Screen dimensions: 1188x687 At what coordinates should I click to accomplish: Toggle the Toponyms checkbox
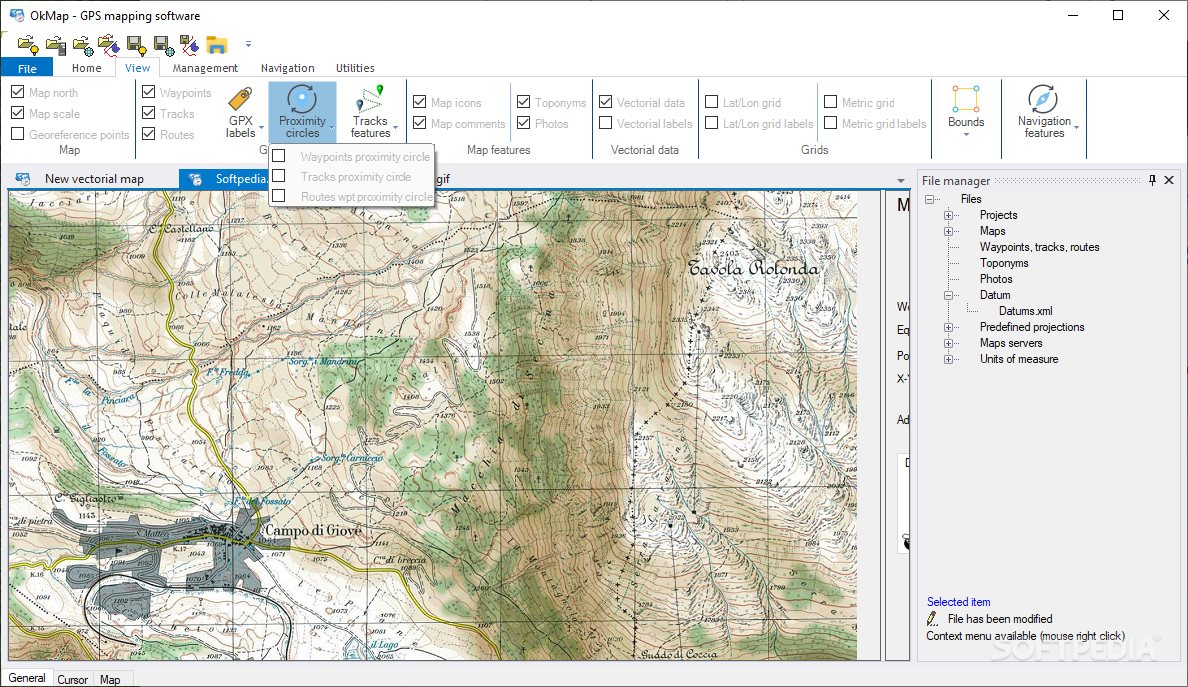click(x=523, y=101)
